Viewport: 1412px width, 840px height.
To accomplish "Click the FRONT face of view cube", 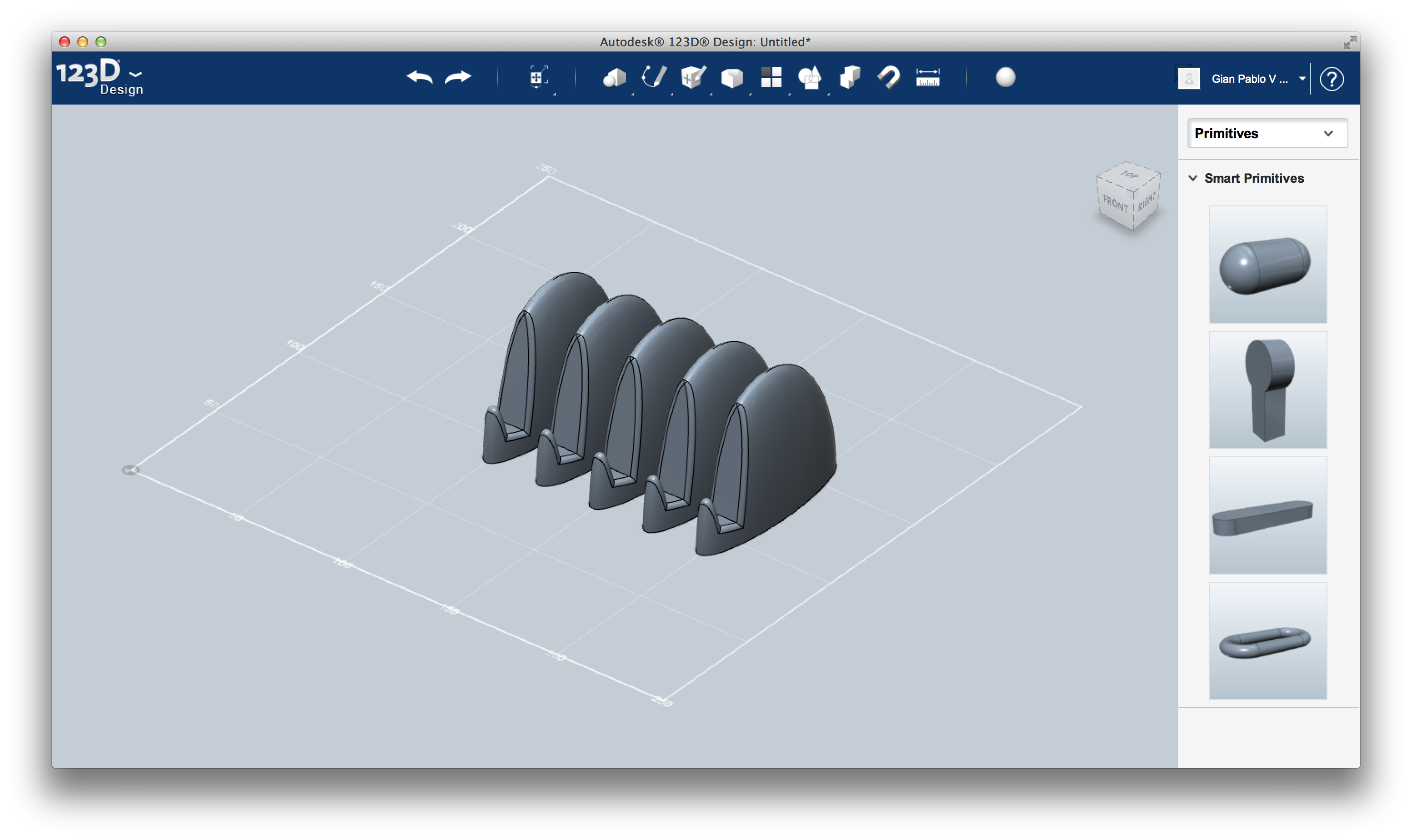I will [x=1115, y=205].
